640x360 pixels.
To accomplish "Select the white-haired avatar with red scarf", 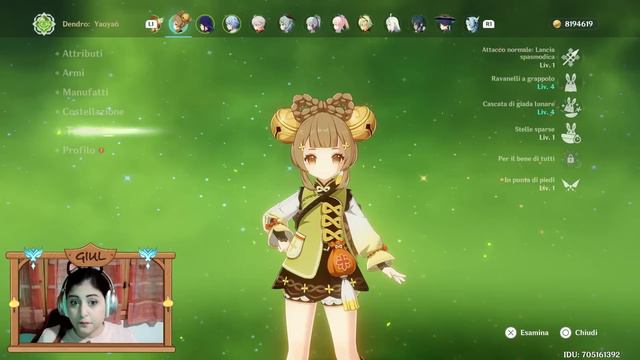I will (x=259, y=24).
